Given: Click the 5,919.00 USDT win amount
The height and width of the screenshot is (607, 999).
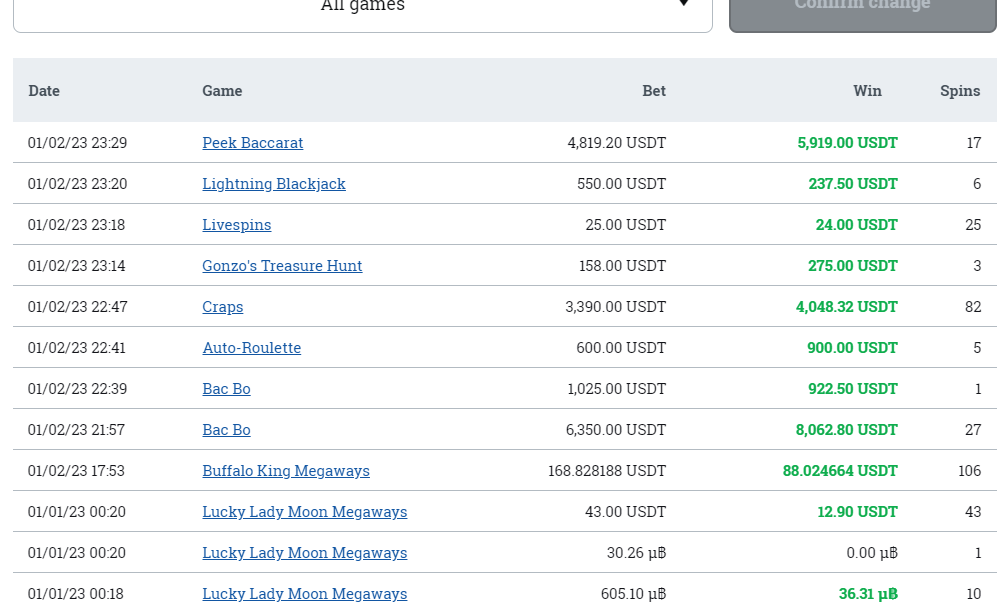Looking at the screenshot, I should (847, 143).
